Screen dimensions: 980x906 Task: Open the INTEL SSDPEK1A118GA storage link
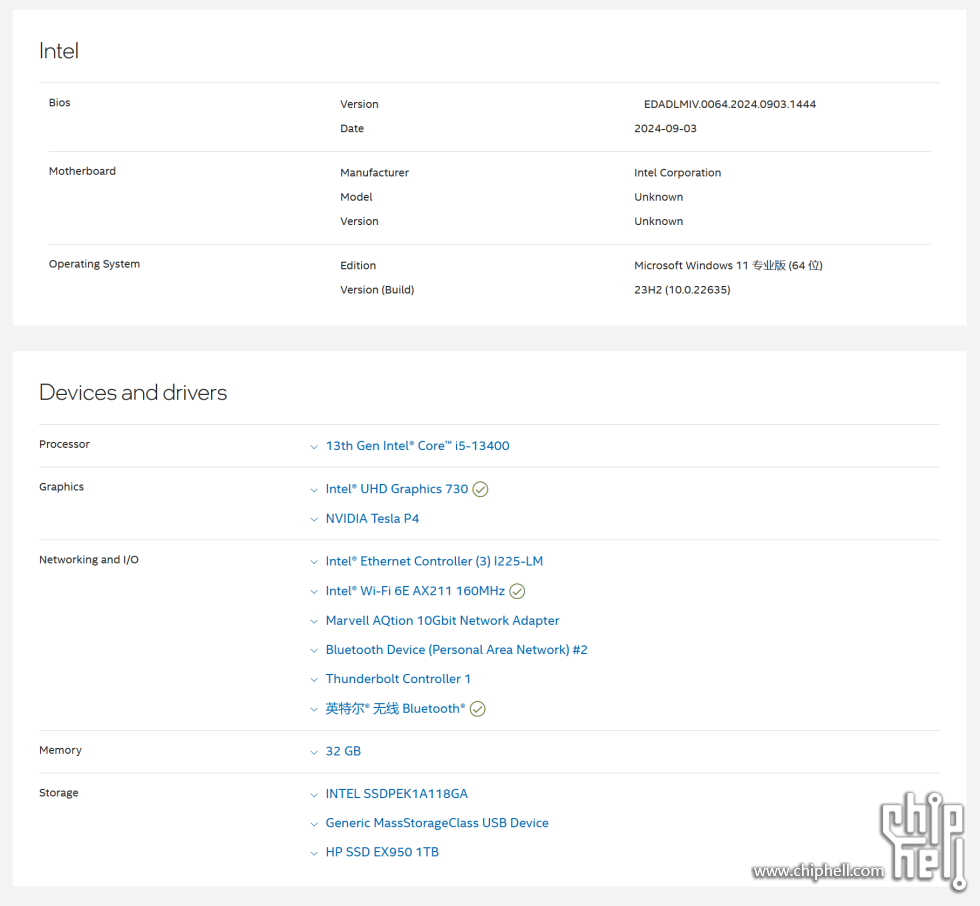pyautogui.click(x=397, y=794)
